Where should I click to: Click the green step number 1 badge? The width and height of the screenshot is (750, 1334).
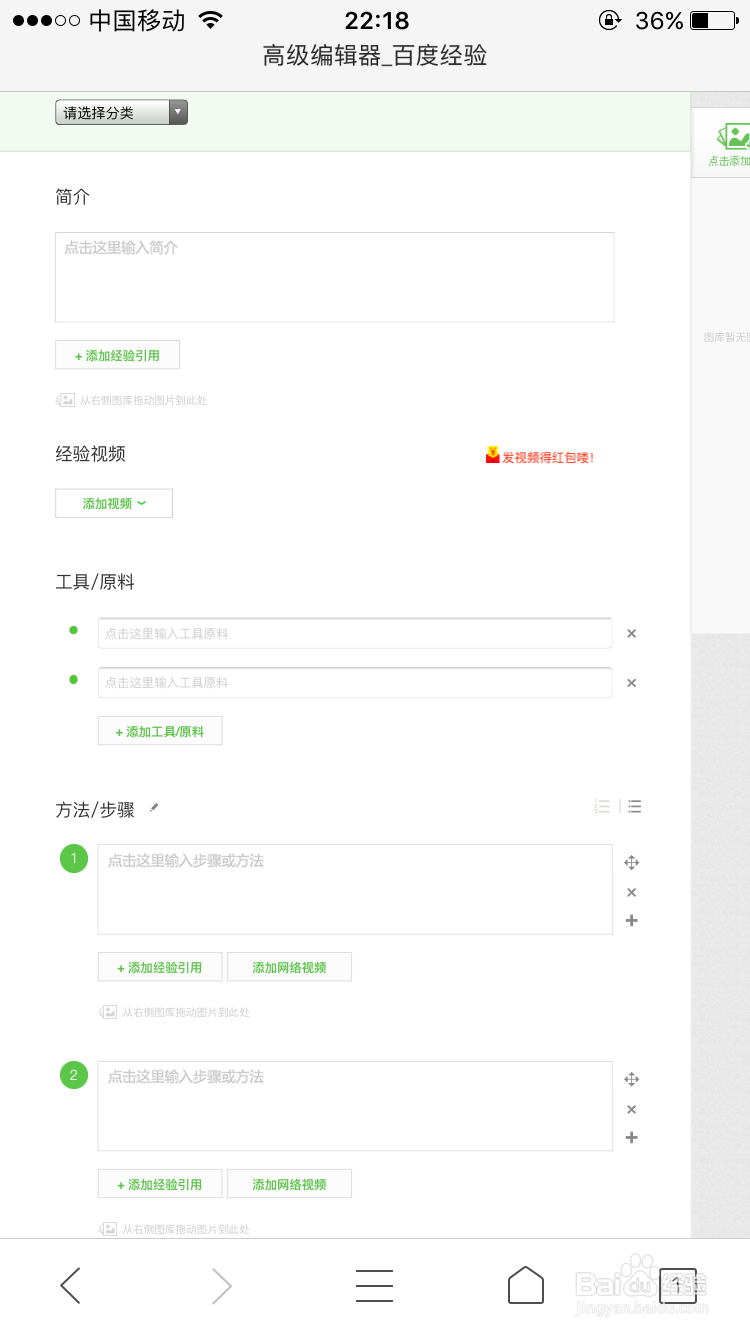[x=74, y=859]
